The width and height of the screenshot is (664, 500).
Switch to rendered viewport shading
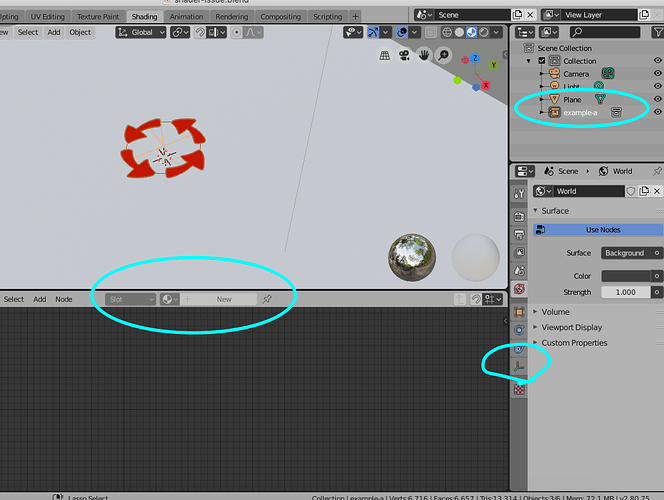(484, 32)
